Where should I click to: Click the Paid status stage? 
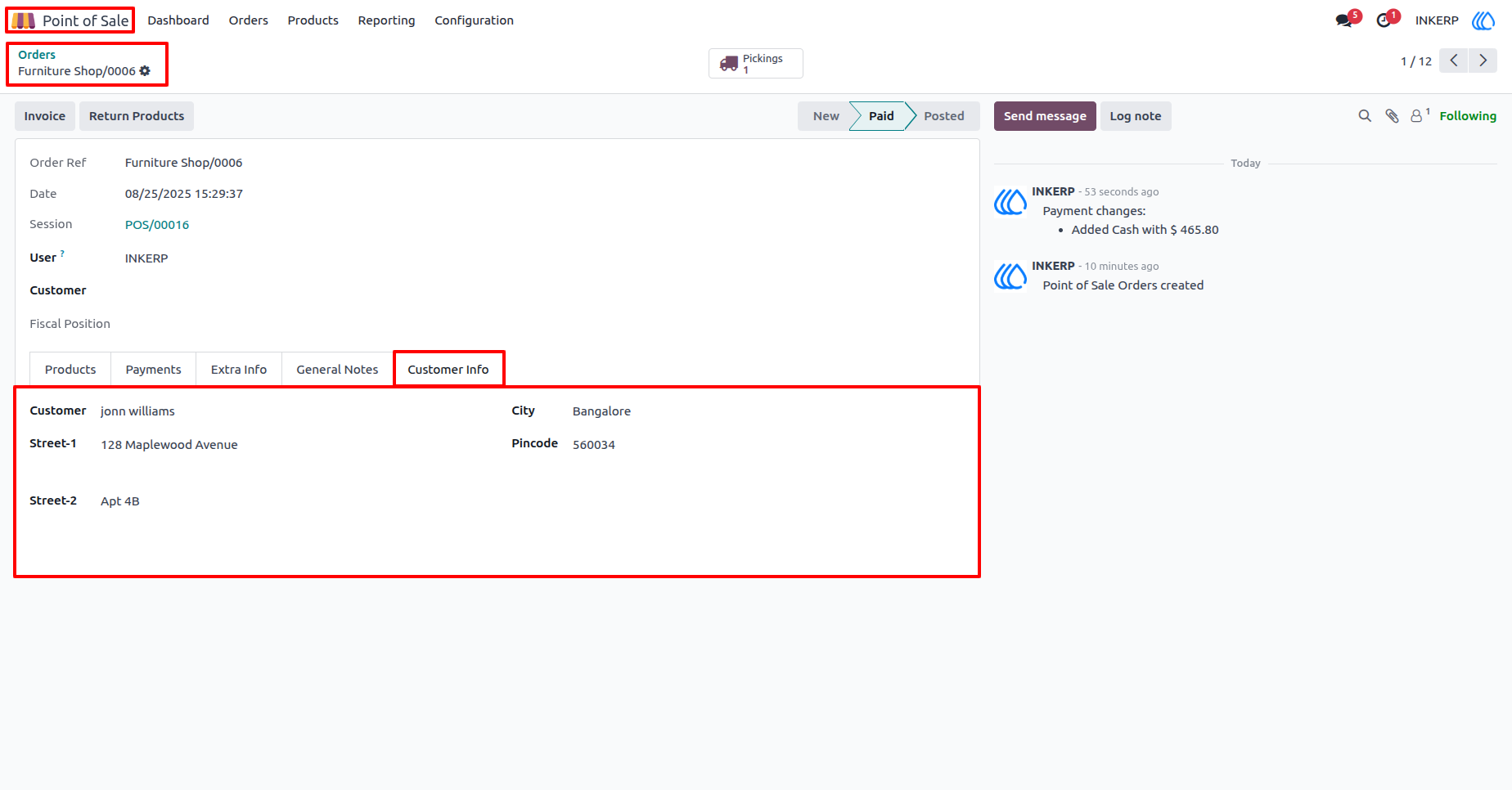[x=881, y=116]
